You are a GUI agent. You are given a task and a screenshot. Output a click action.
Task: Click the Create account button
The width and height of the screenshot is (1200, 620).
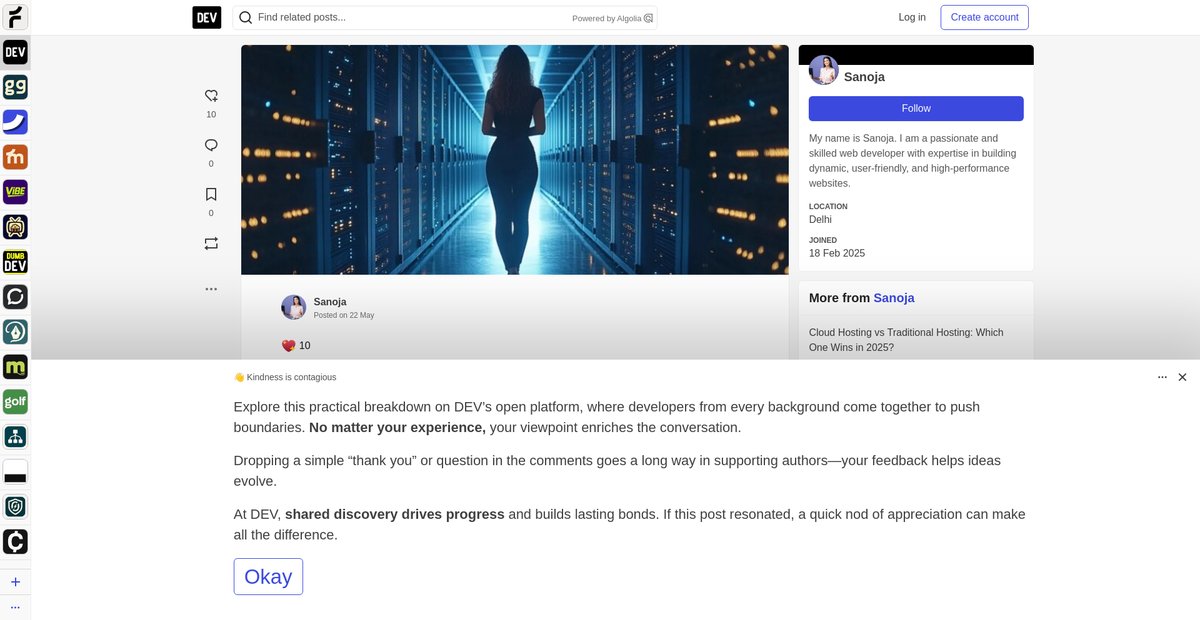point(984,17)
